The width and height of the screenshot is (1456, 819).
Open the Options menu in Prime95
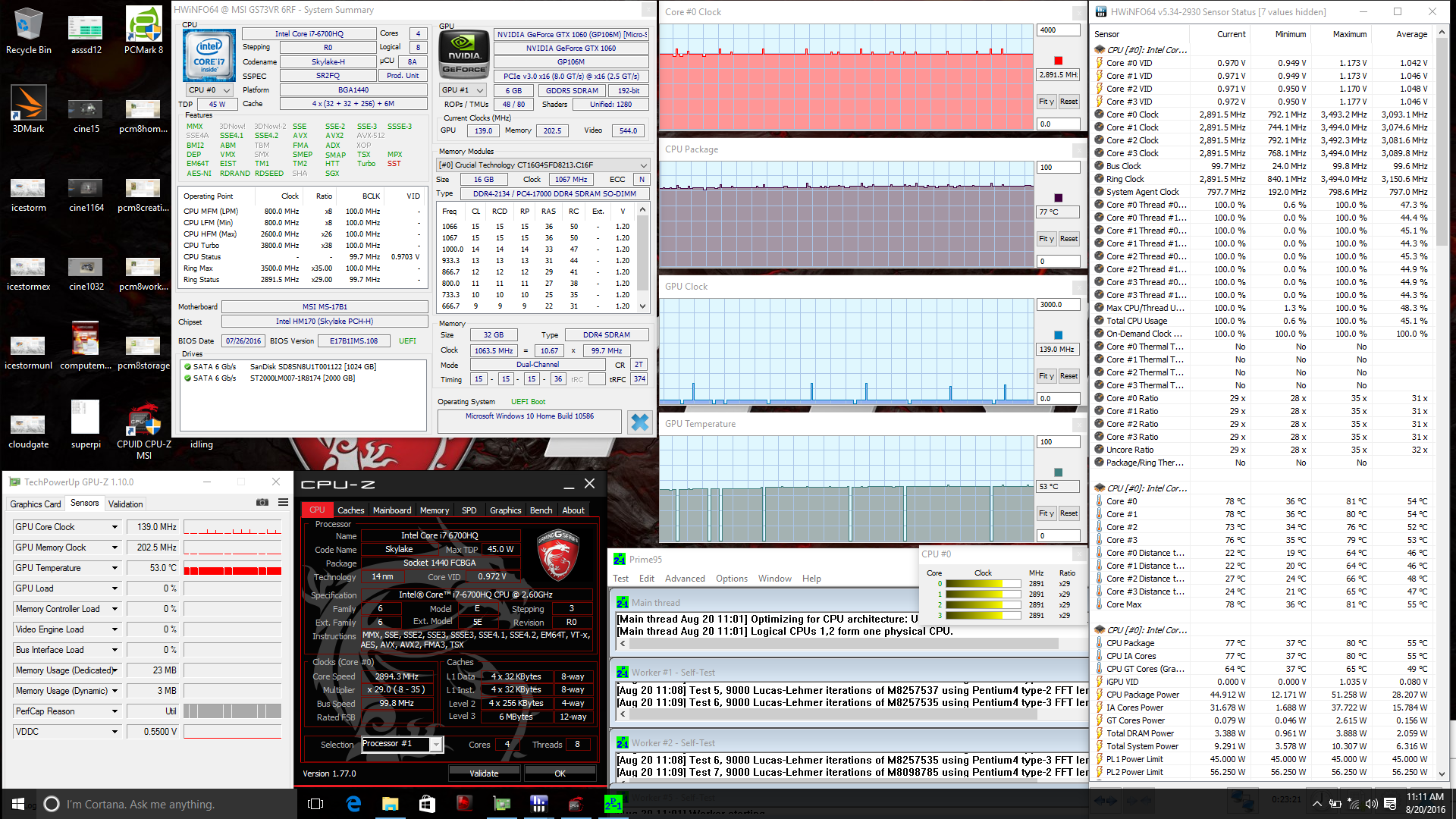(731, 579)
